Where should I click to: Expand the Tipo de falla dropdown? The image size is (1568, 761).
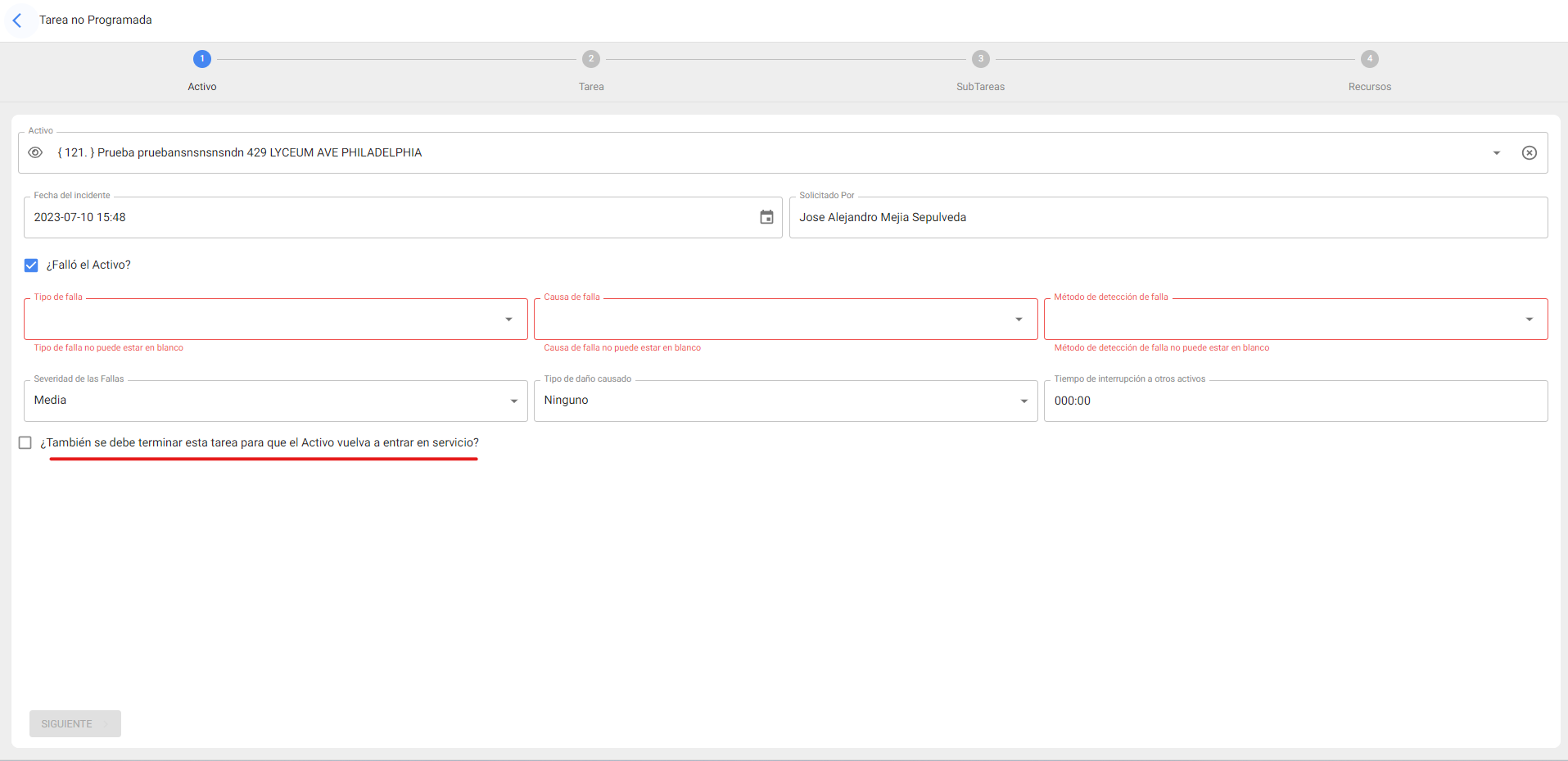(508, 319)
